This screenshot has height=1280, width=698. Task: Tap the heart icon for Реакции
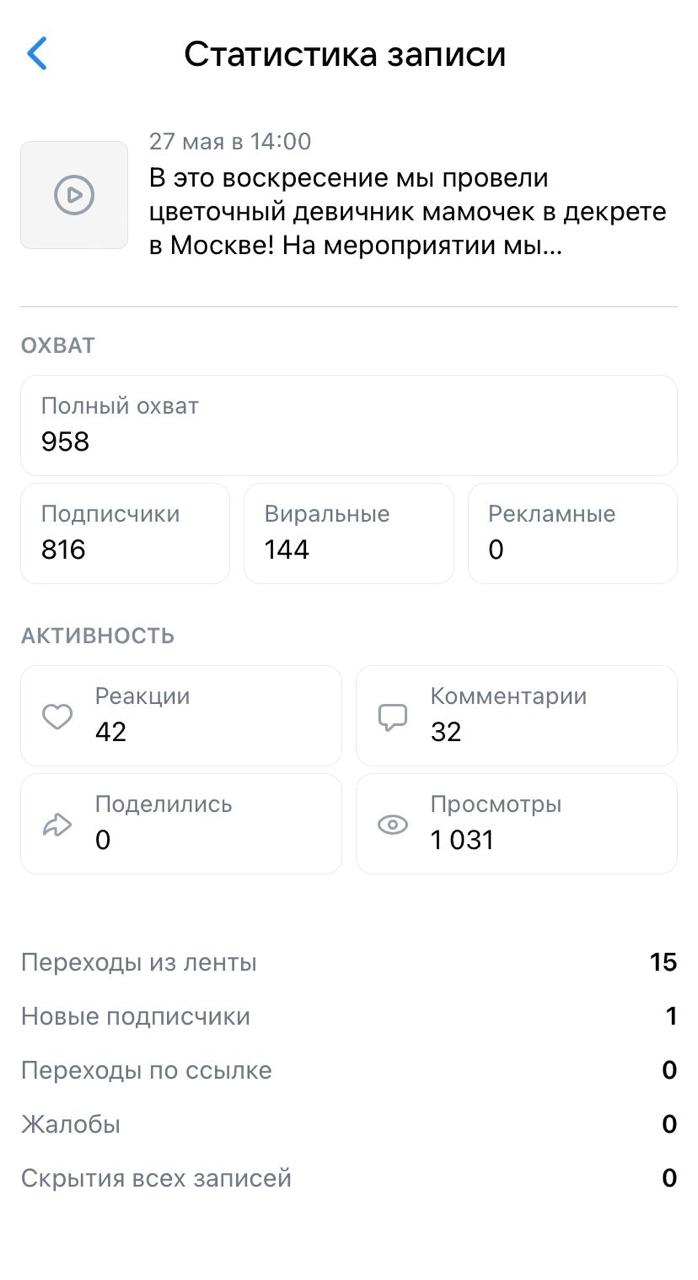(x=57, y=717)
